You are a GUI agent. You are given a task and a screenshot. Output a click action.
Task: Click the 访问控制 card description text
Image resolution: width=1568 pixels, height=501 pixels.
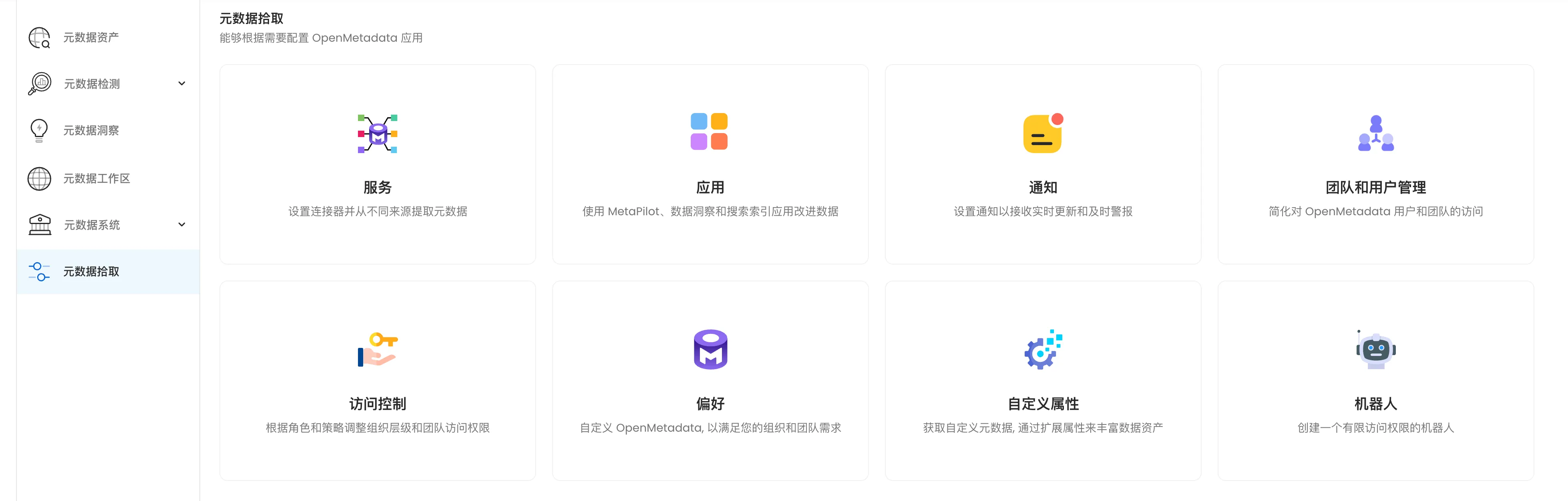(378, 428)
